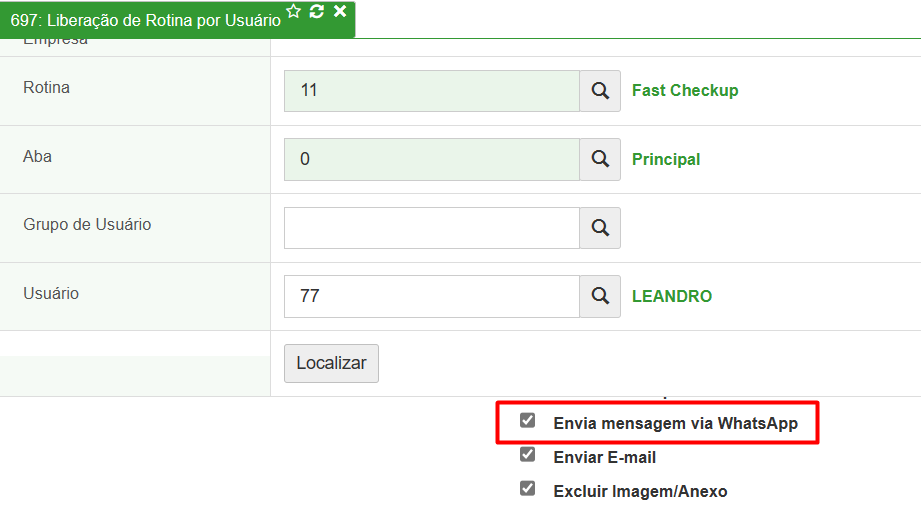Search Rotina with the magnifier icon

[x=600, y=91]
